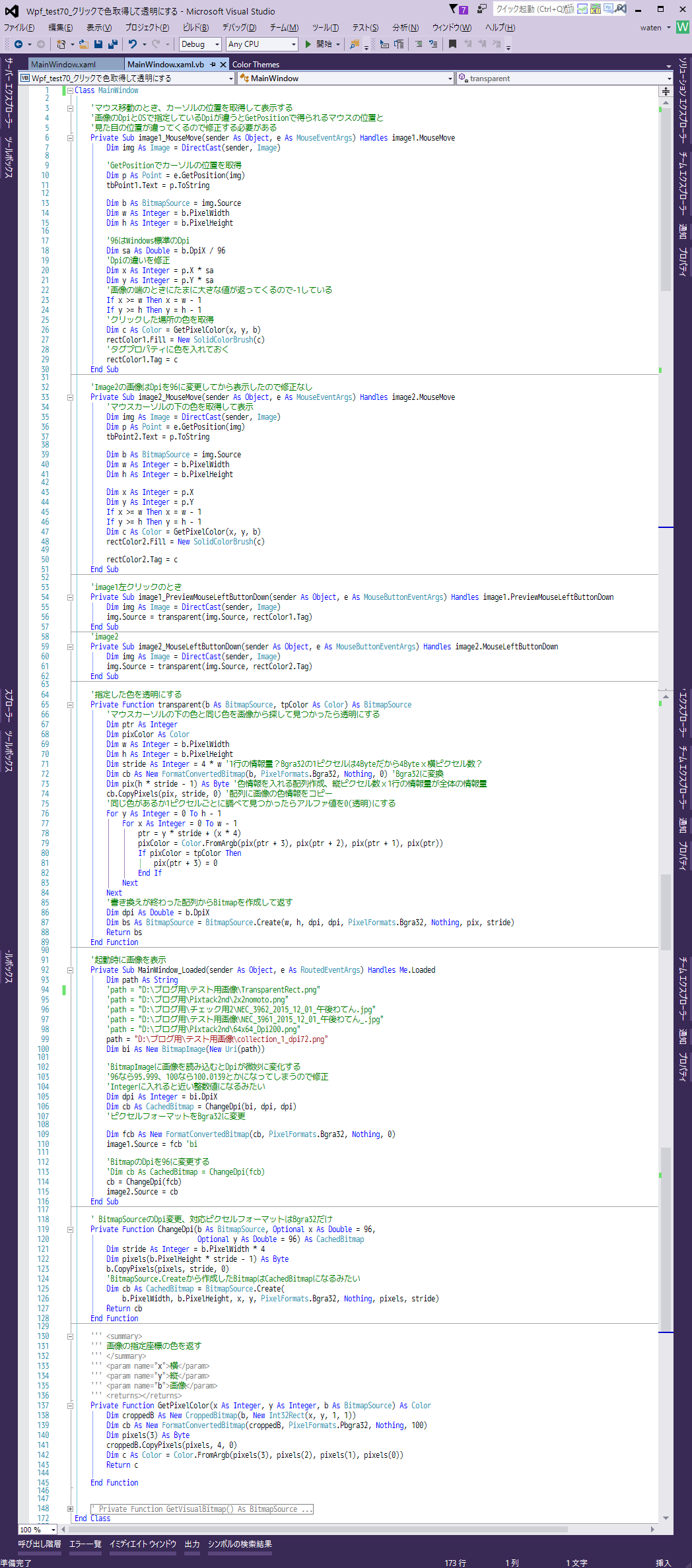
Task: Open the Any CPU platform dropdown
Action: click(x=262, y=44)
